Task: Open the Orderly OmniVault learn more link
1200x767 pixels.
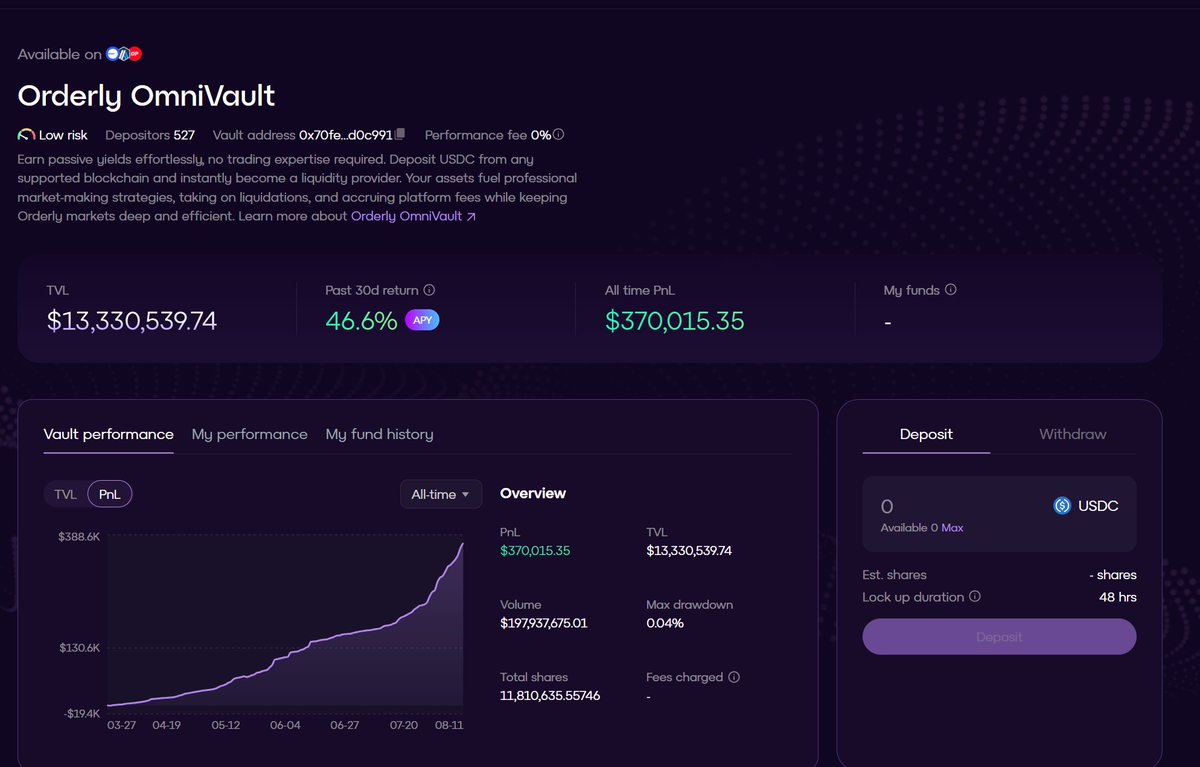Action: click(x=413, y=216)
